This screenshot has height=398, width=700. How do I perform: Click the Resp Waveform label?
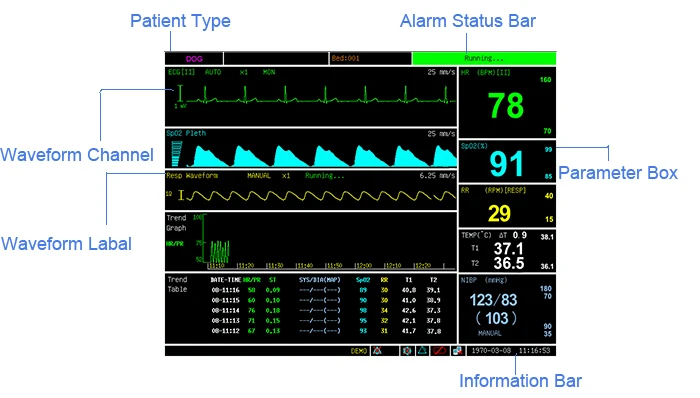192,175
